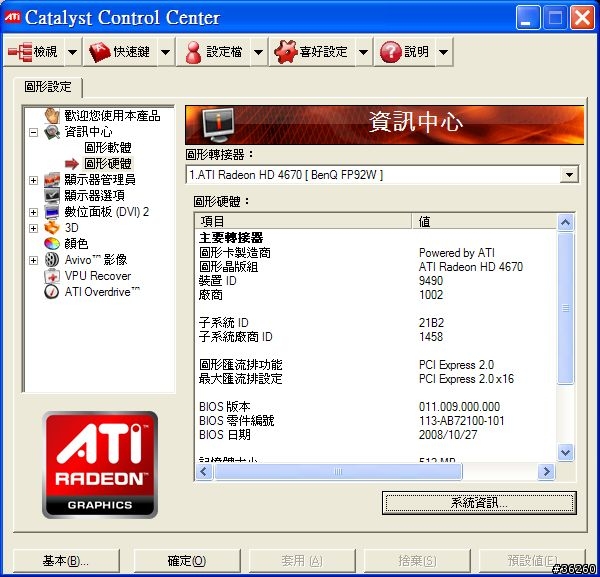Click the 子系統 ID value 21B2
Image resolution: width=600 pixels, height=577 pixels.
(x=431, y=323)
